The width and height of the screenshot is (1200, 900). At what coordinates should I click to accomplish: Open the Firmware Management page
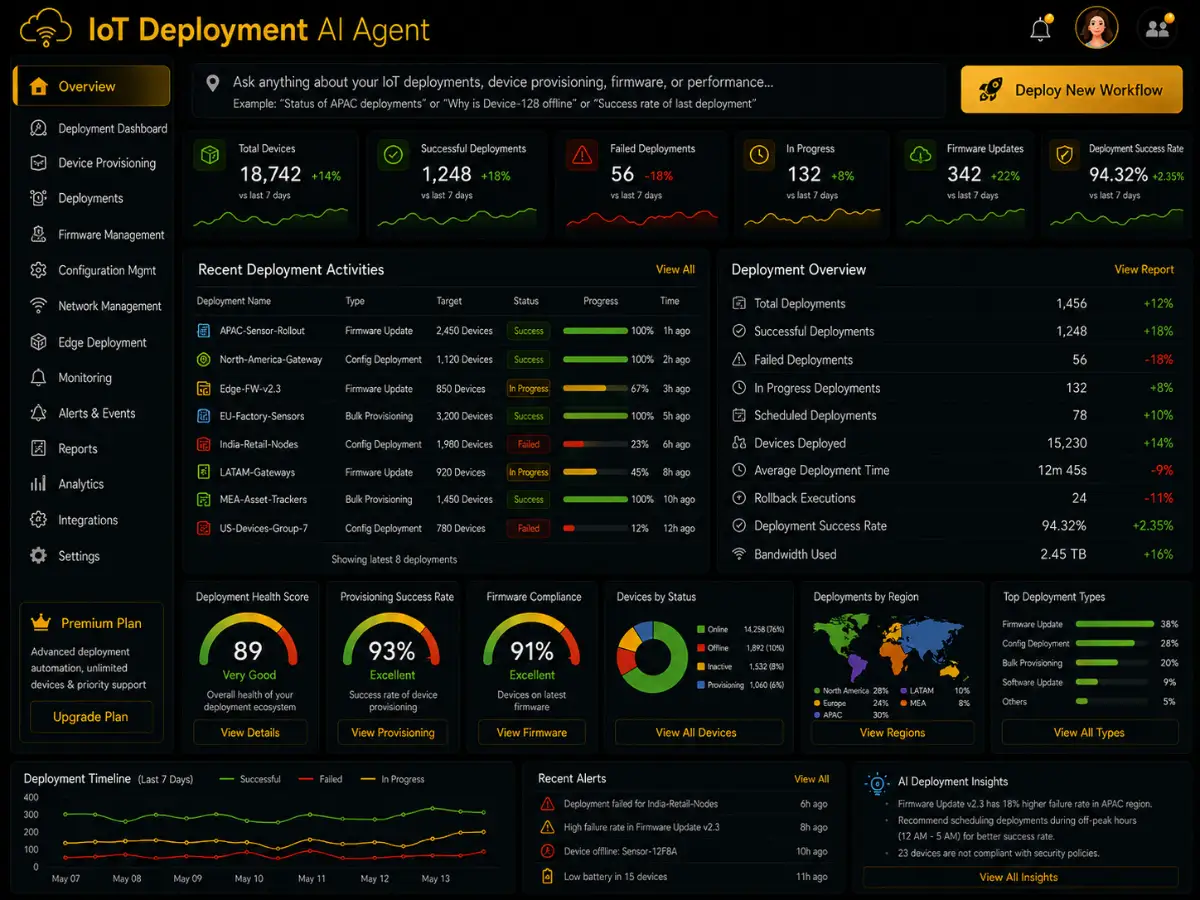pos(97,235)
